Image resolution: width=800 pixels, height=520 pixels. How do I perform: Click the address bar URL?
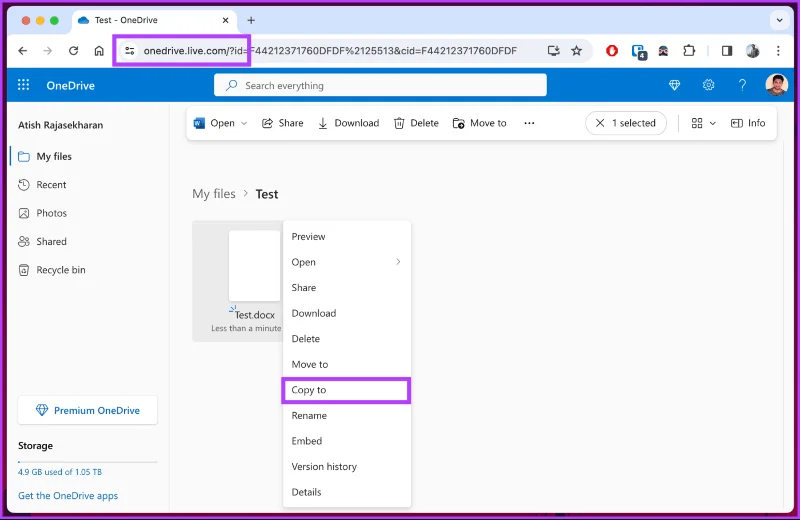pos(330,51)
